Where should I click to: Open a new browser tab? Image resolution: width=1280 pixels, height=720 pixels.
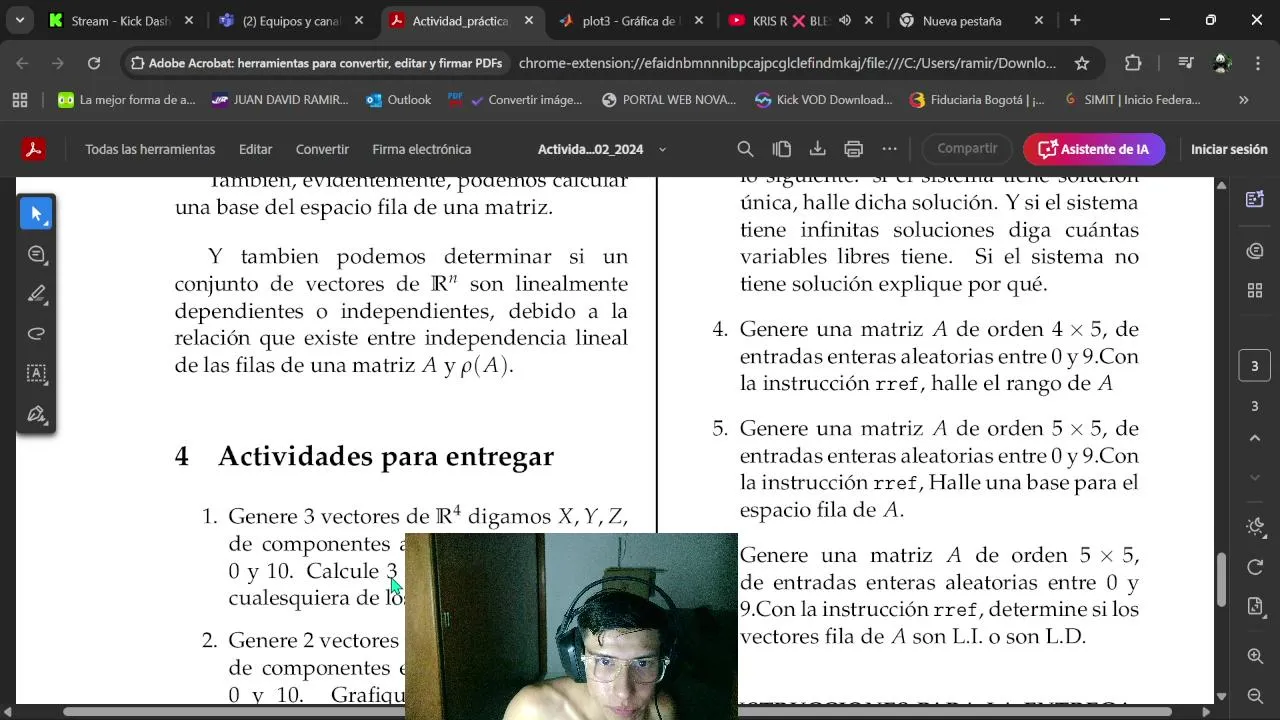1075,20
